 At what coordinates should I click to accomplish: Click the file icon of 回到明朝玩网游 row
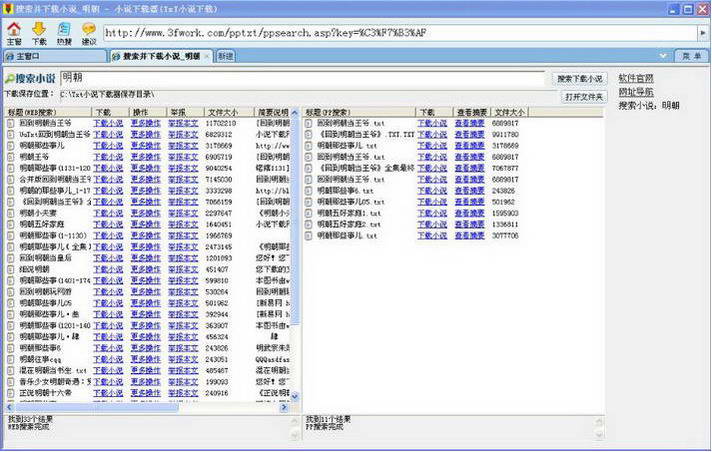(x=11, y=292)
